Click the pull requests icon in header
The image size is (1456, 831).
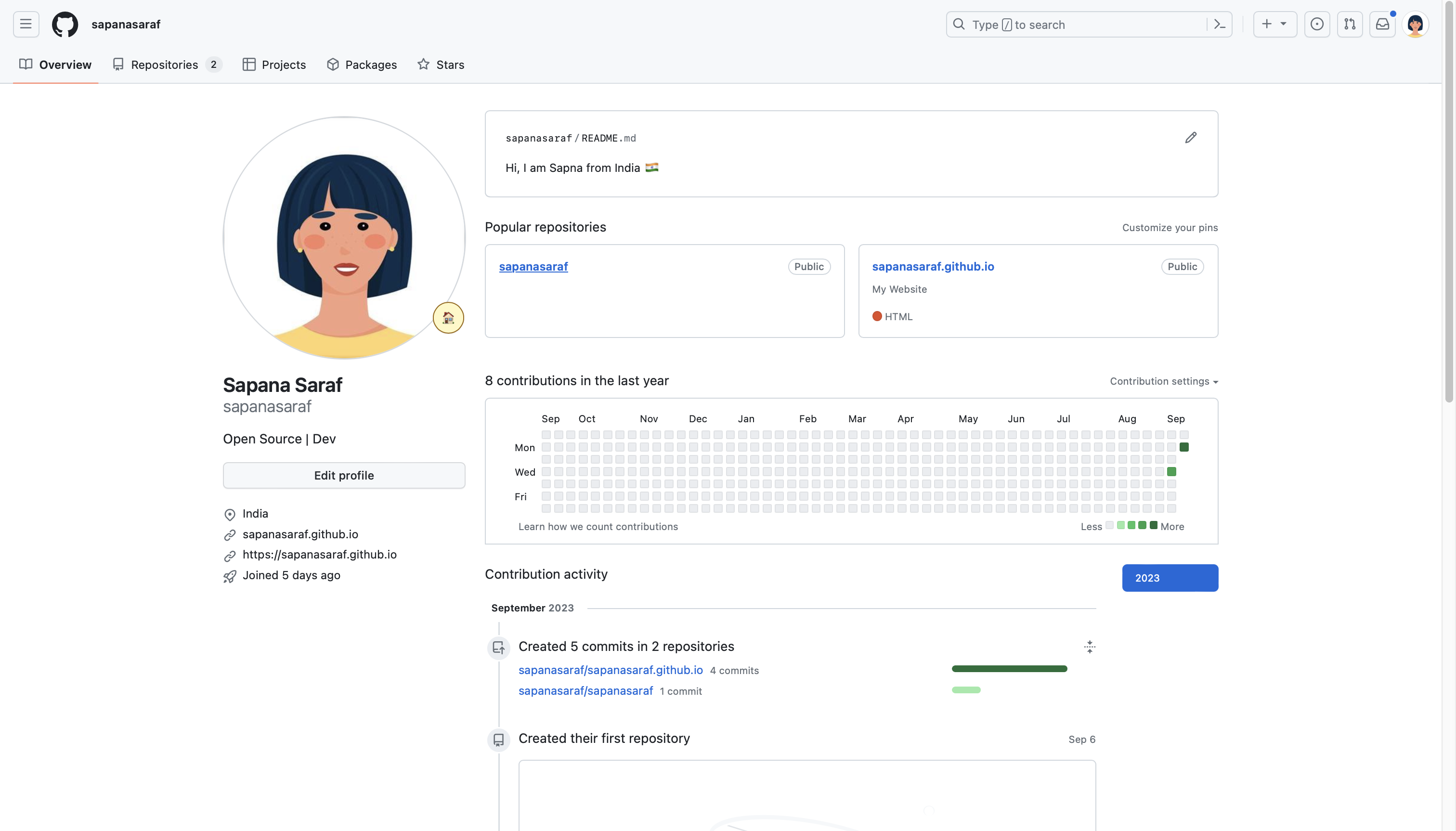[x=1350, y=24]
